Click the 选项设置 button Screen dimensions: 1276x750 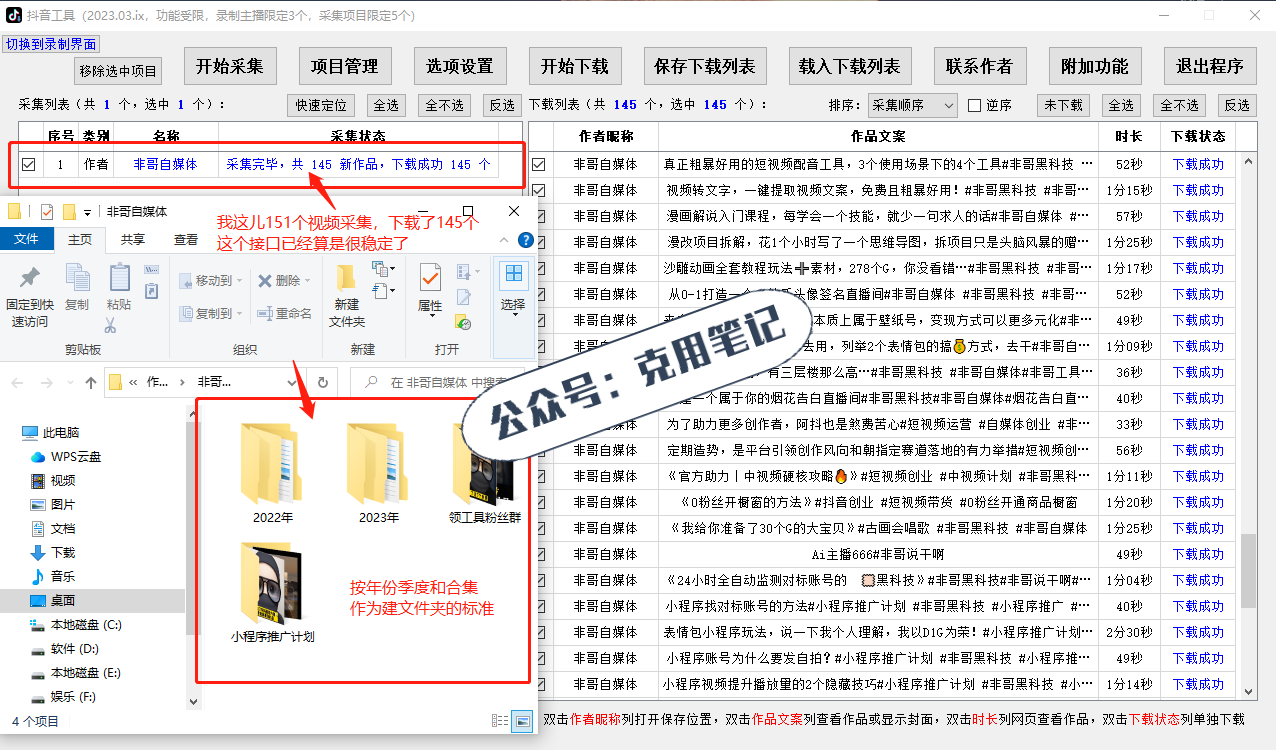460,66
